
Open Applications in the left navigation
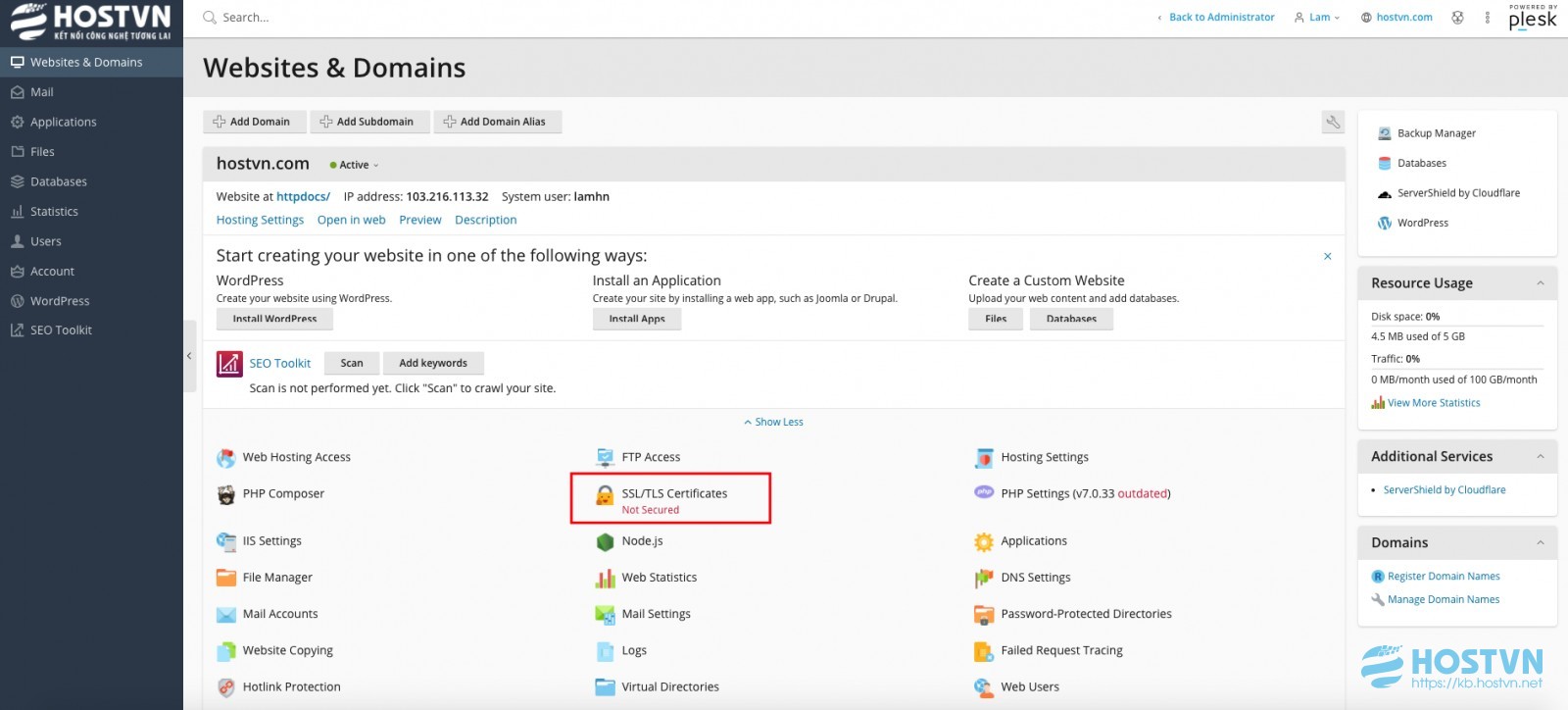(x=91, y=122)
